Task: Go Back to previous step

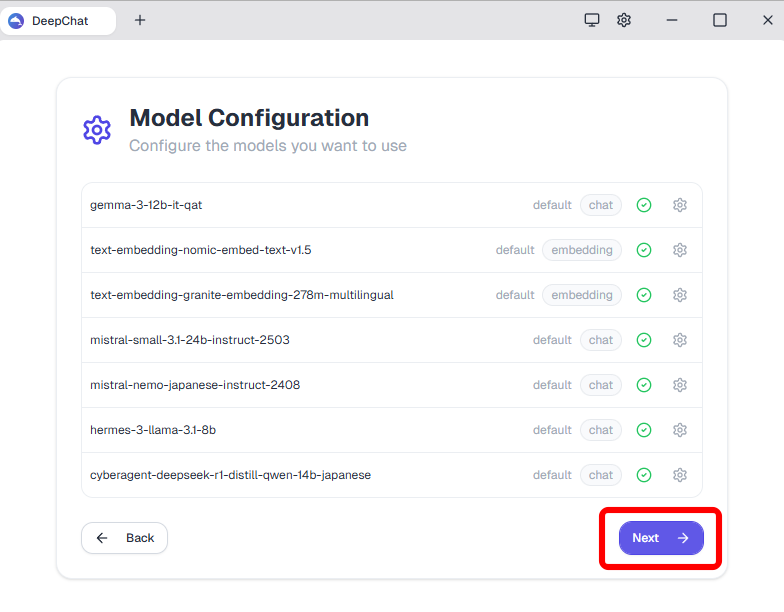Action: click(124, 538)
